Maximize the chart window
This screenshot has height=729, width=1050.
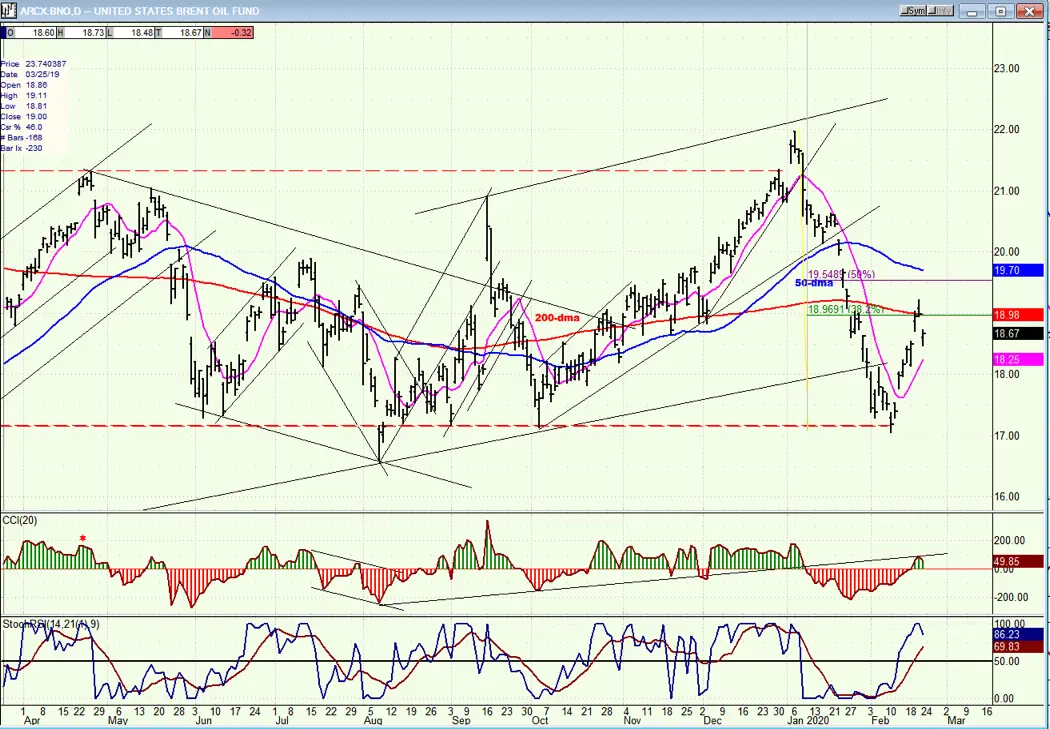[x=1001, y=11]
